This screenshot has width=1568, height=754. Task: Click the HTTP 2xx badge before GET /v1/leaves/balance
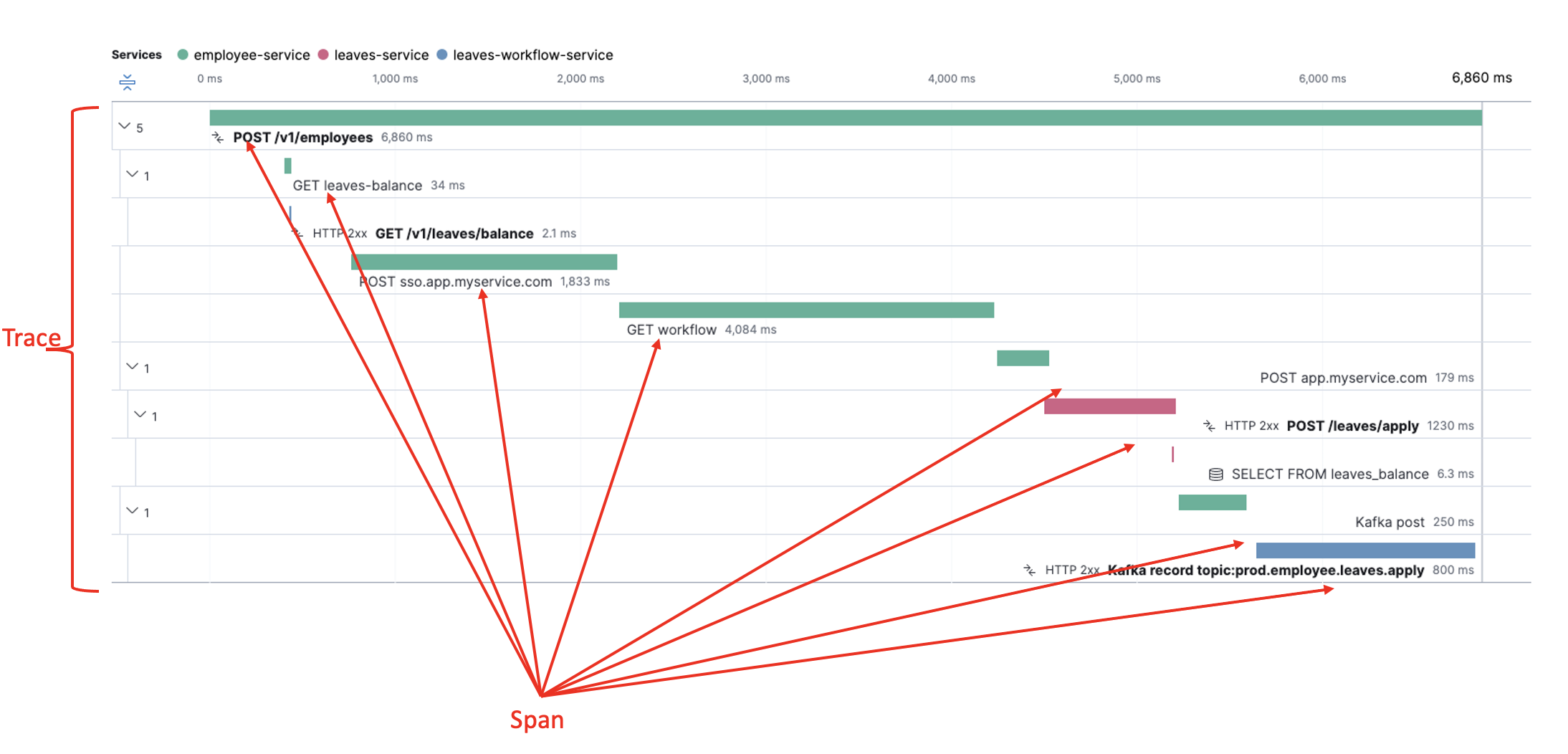click(340, 234)
